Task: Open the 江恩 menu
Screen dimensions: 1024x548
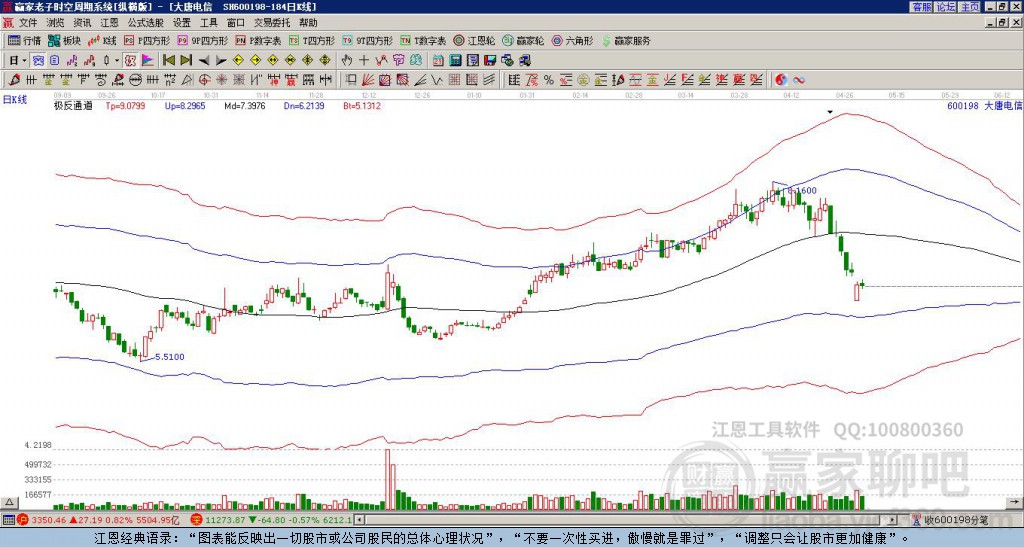Action: coord(110,23)
